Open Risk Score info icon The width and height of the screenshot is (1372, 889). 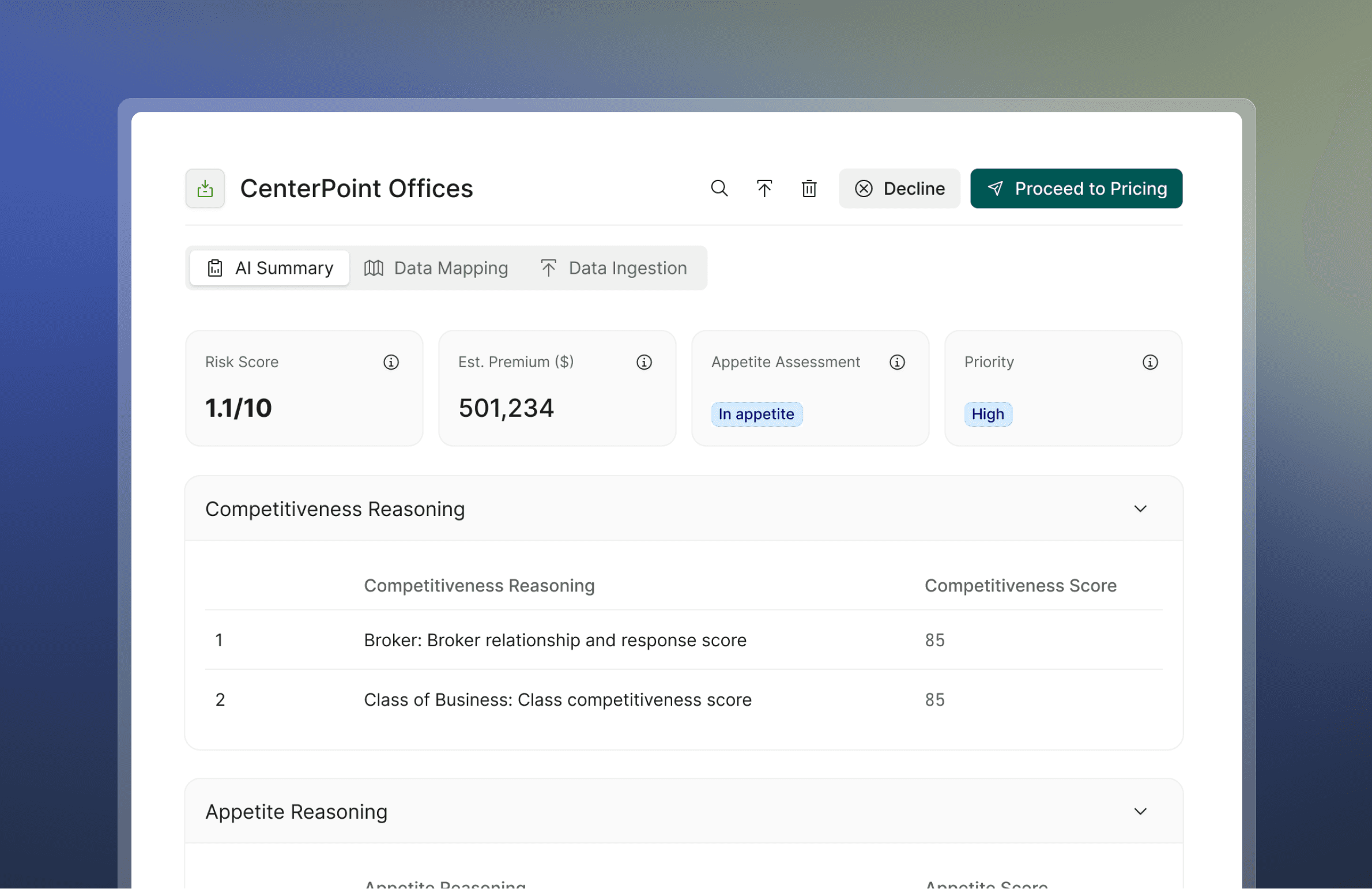391,362
